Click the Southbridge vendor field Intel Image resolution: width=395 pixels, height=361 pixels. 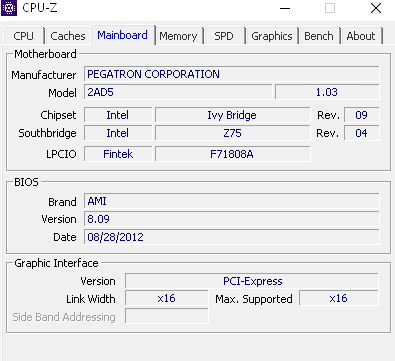coord(118,133)
